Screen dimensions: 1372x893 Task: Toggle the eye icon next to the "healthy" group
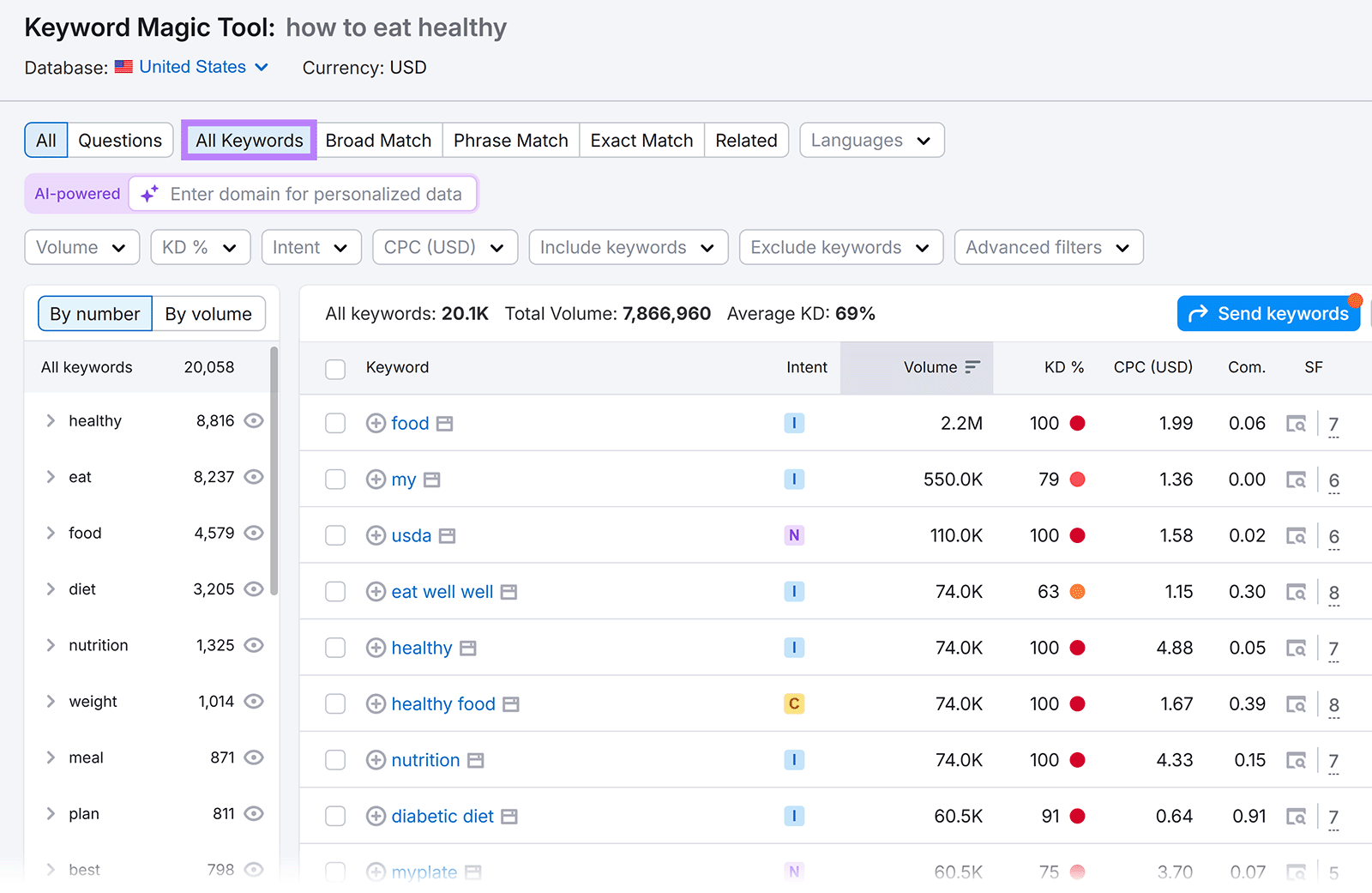[253, 420]
